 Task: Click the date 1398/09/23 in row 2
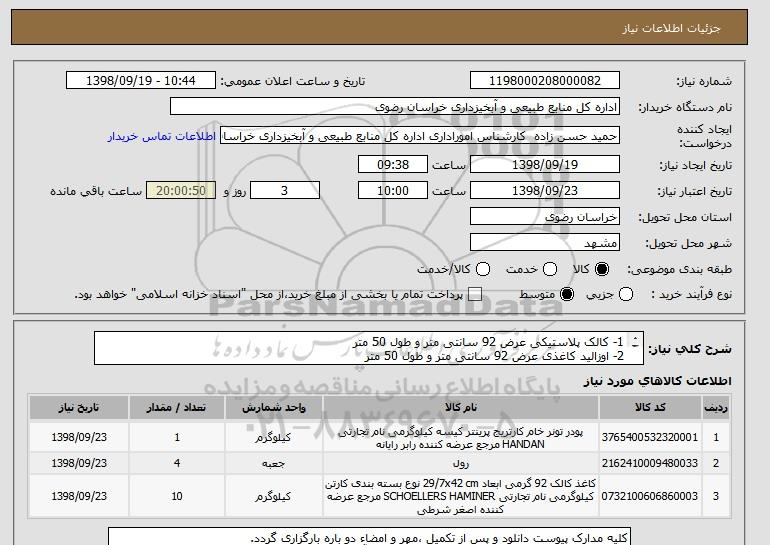(79, 463)
